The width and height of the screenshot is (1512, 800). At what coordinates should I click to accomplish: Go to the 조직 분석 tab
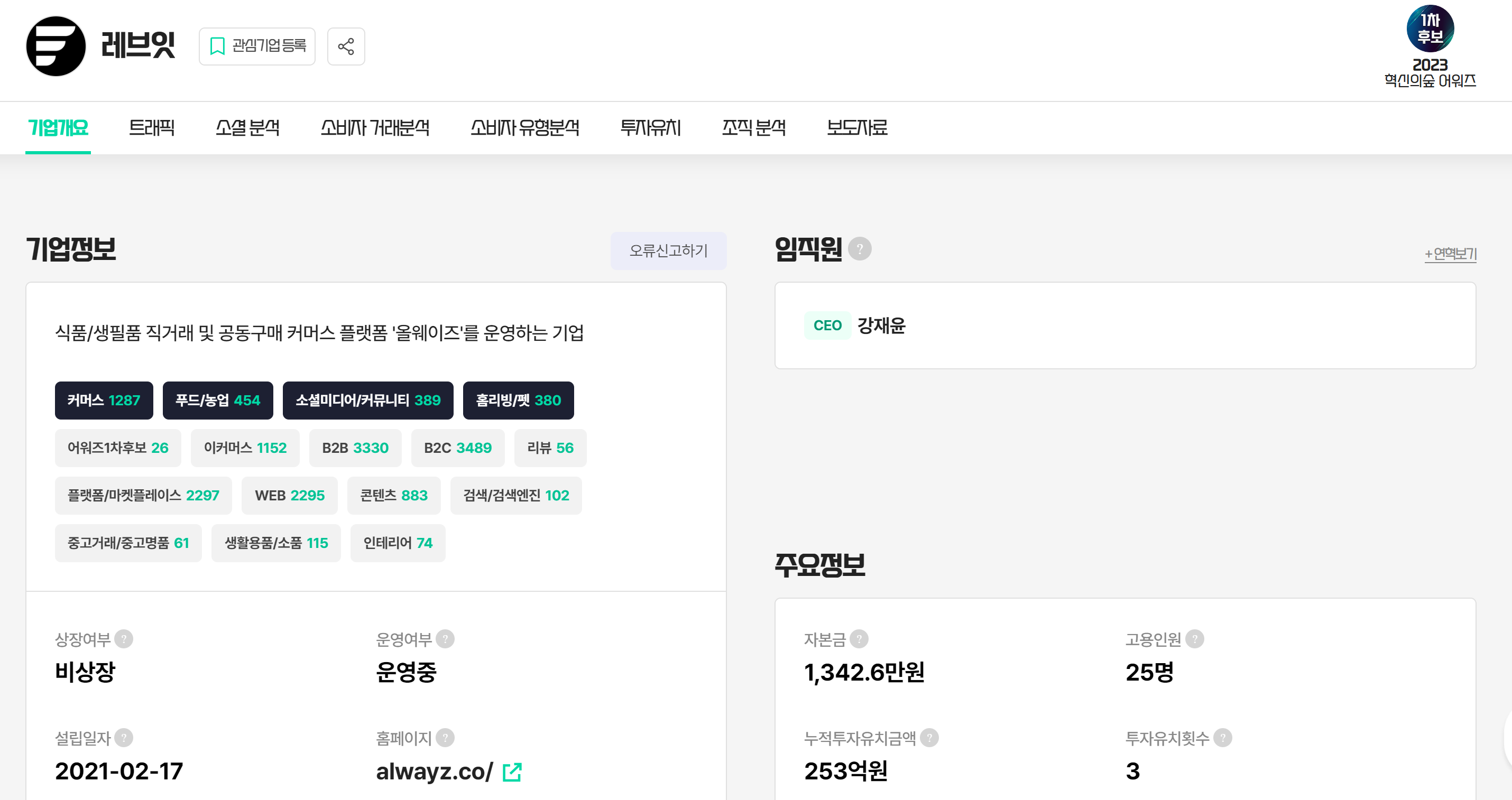point(754,127)
